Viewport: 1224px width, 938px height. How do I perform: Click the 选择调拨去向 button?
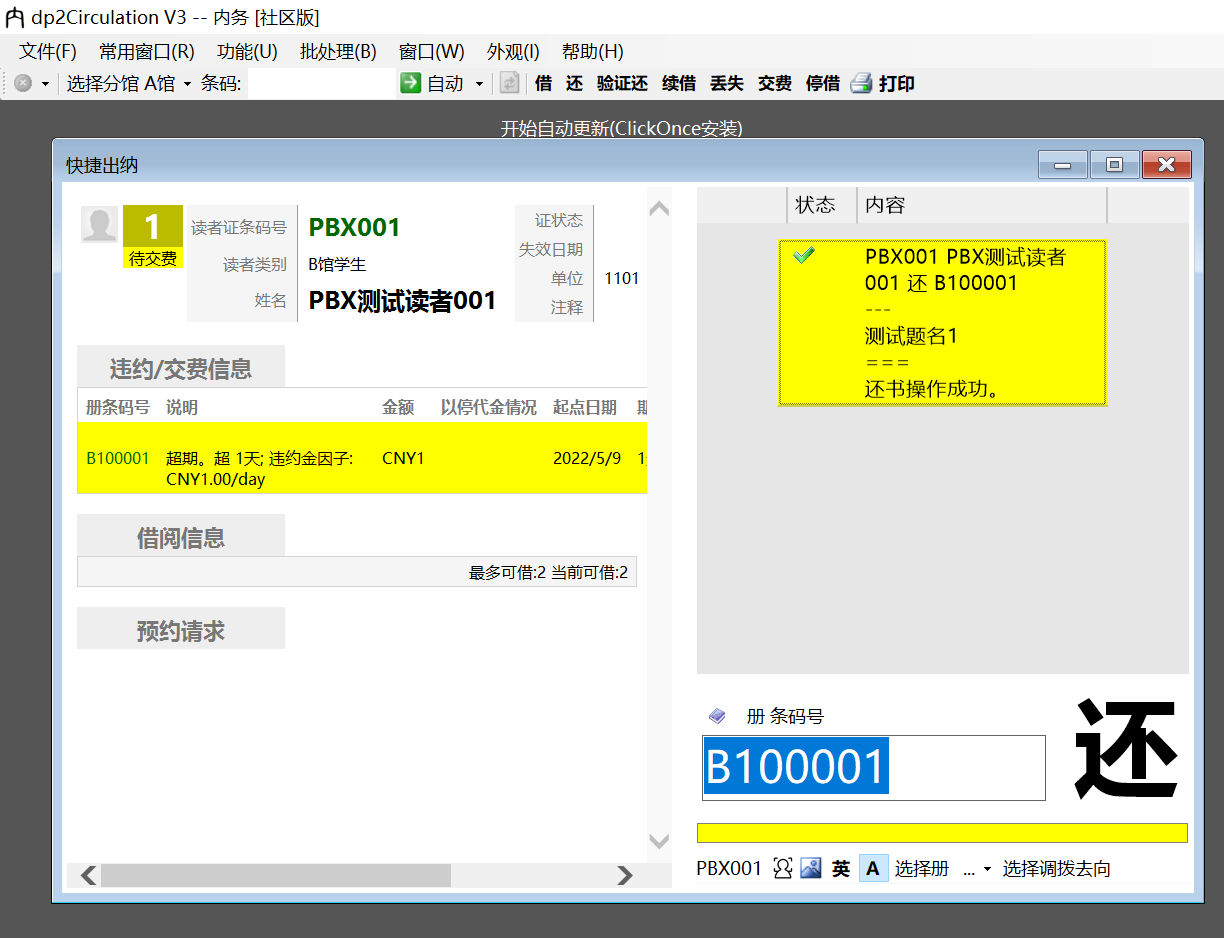[1057, 869]
